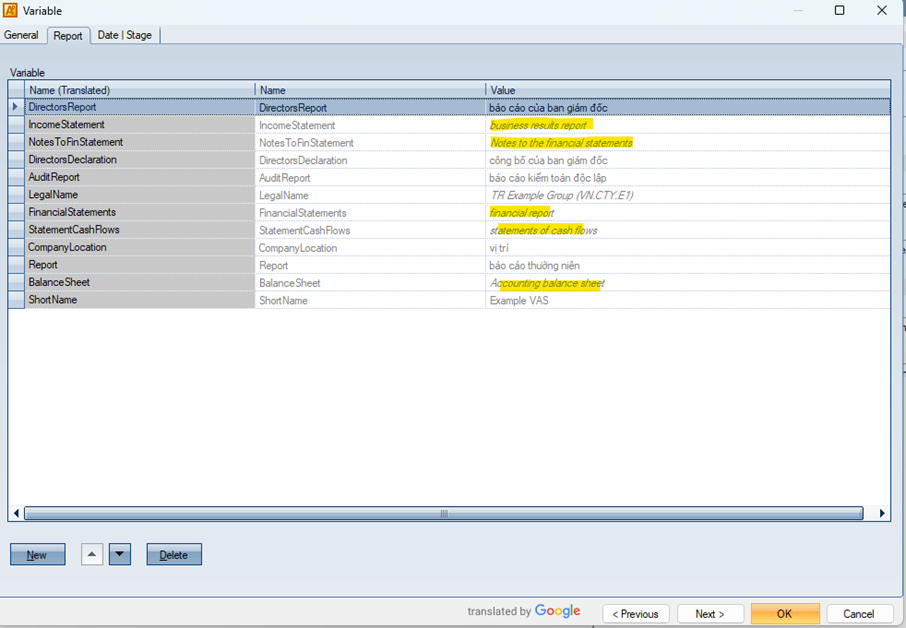Select DirectorsDeclaration translated name cell
Screen dimensions: 906x628
pyautogui.click(x=139, y=159)
